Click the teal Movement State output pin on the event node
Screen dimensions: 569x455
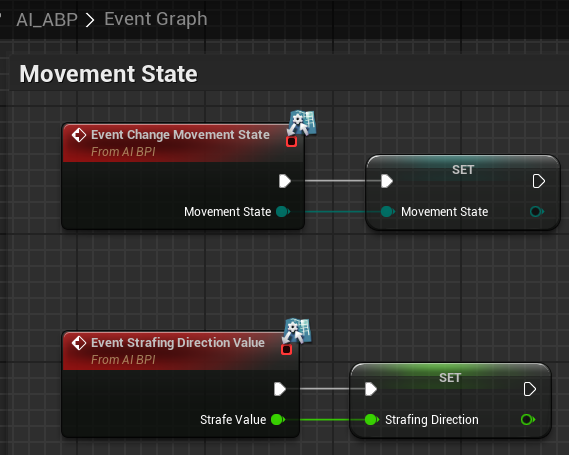[x=283, y=212]
